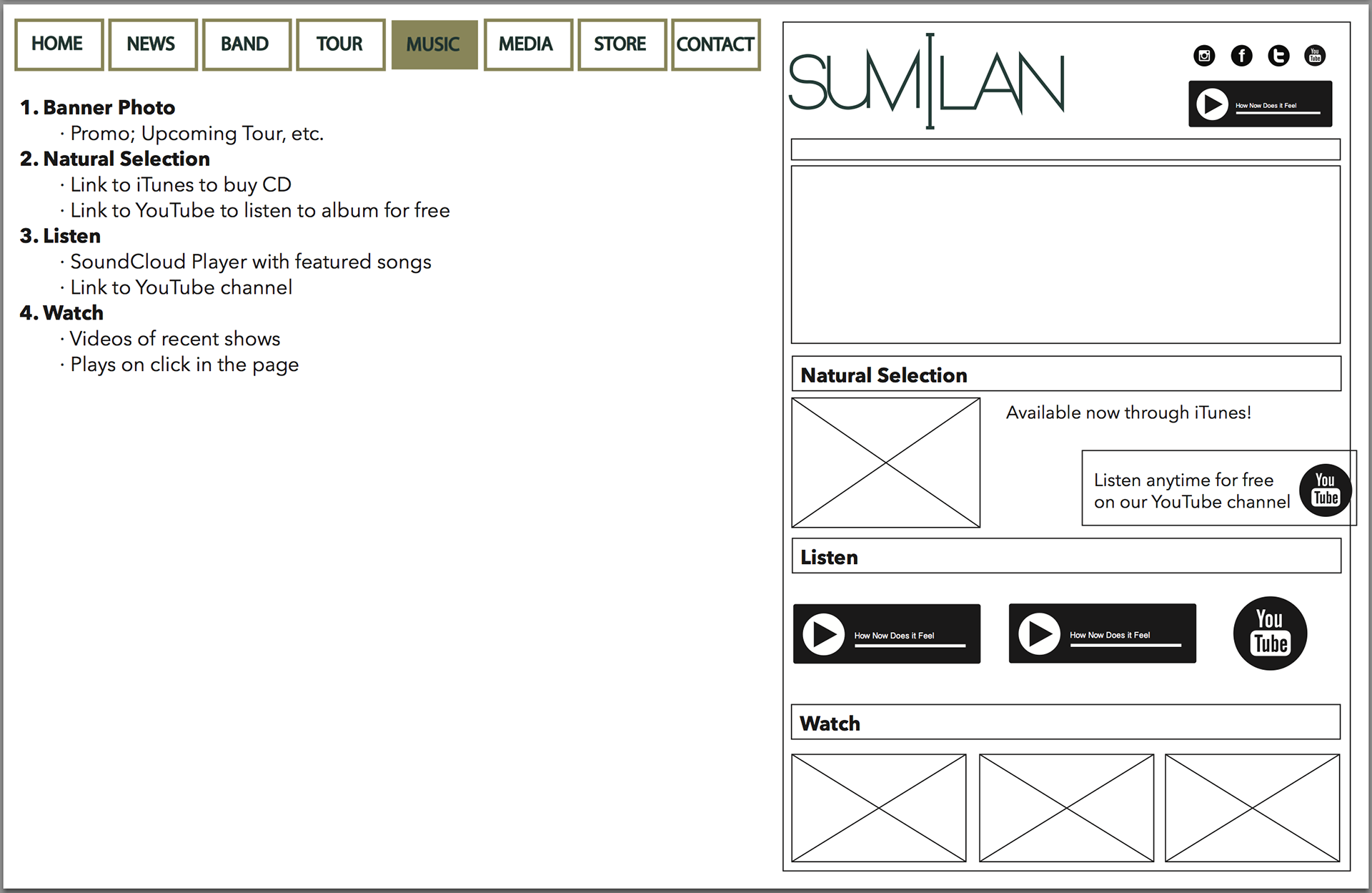Image resolution: width=1372 pixels, height=893 pixels.
Task: Open the HOME nav tab
Action: point(59,44)
